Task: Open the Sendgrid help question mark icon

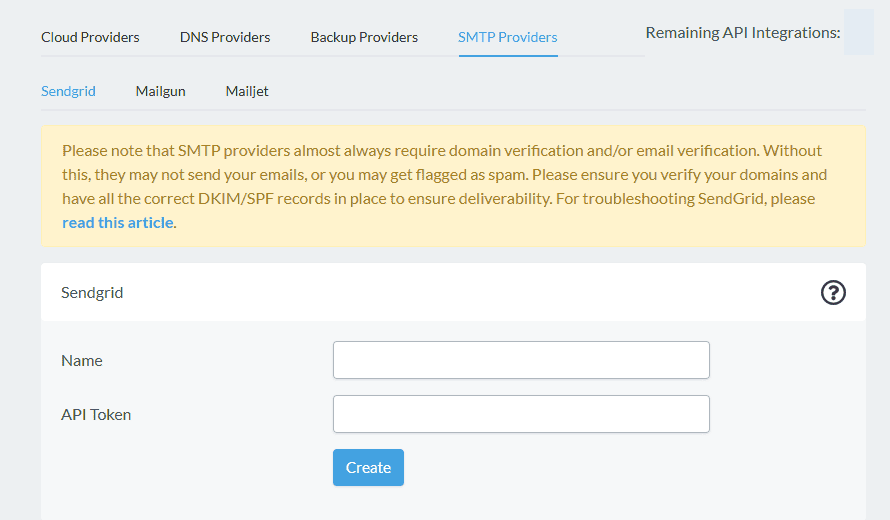Action: [x=833, y=293]
